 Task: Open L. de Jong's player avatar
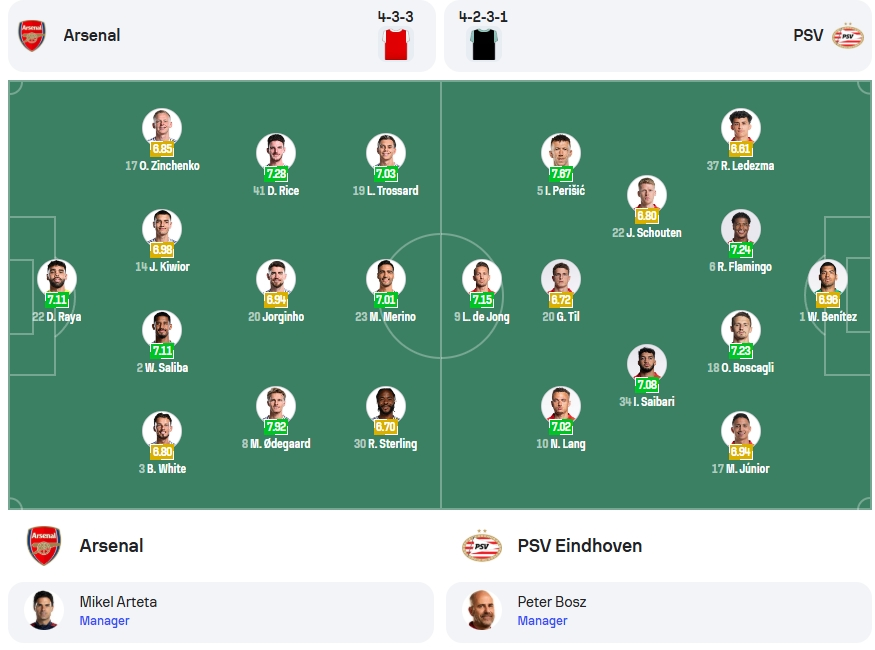point(482,278)
